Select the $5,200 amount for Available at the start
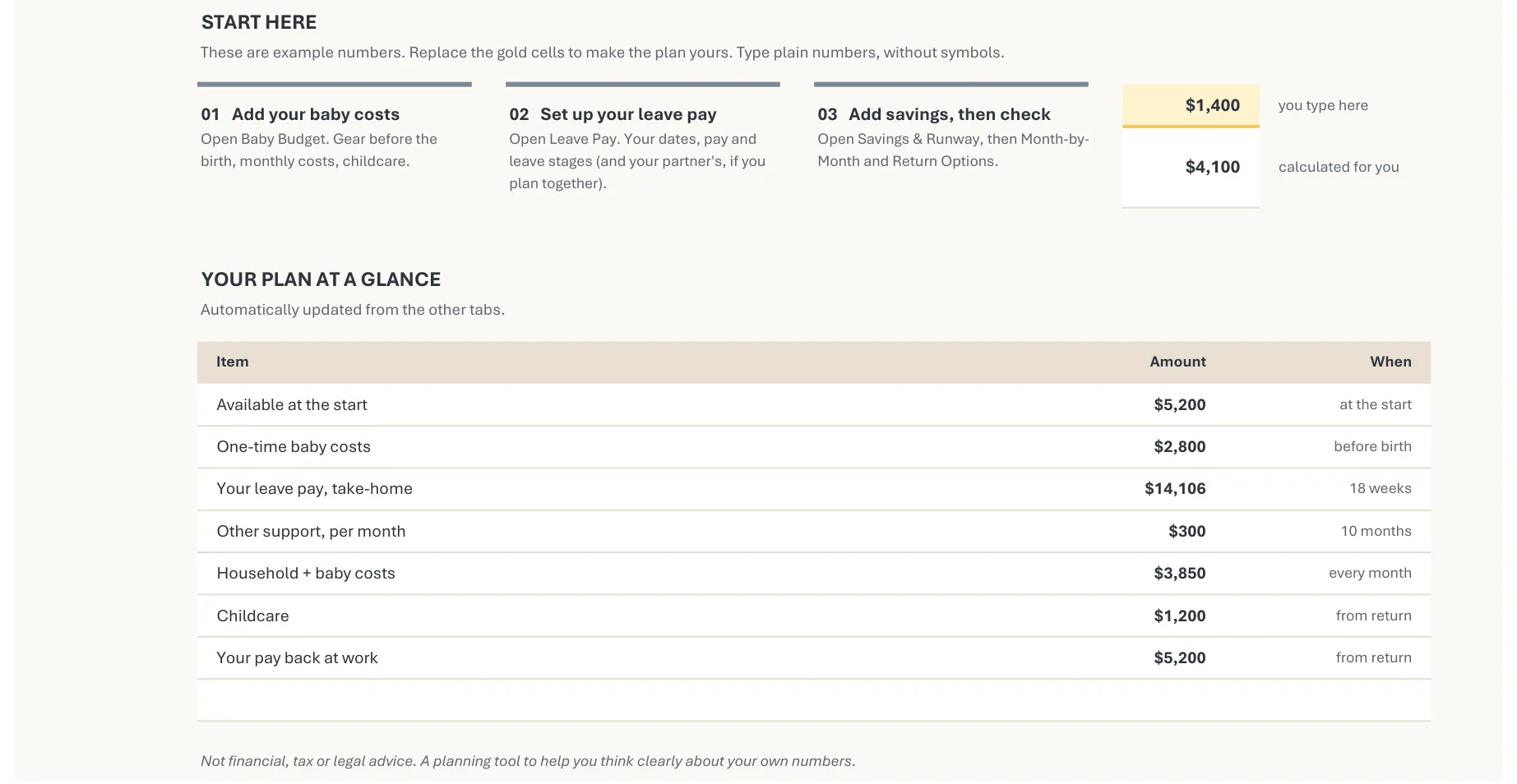 pos(1180,404)
